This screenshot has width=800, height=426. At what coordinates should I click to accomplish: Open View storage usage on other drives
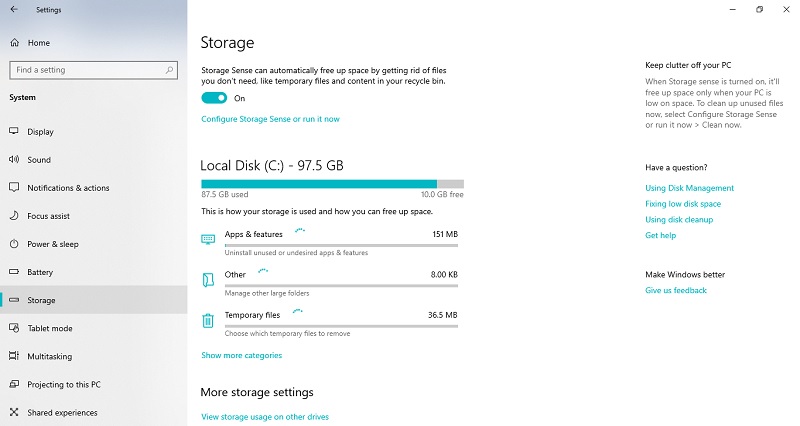(x=264, y=416)
